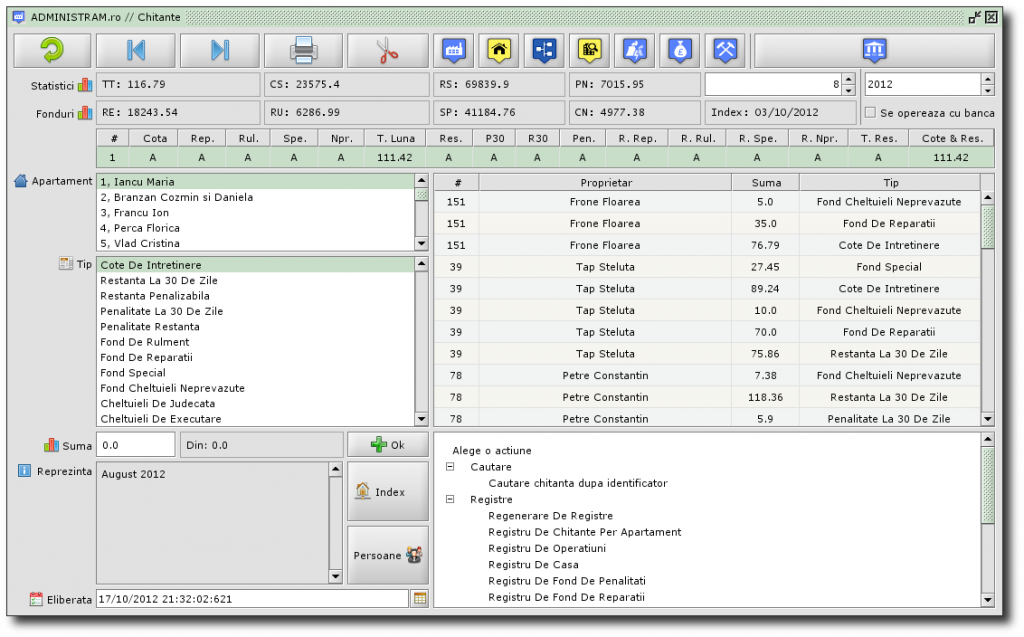The width and height of the screenshot is (1024, 637).
Task: Click the Apartament list scroll-down arrow
Action: [421, 244]
